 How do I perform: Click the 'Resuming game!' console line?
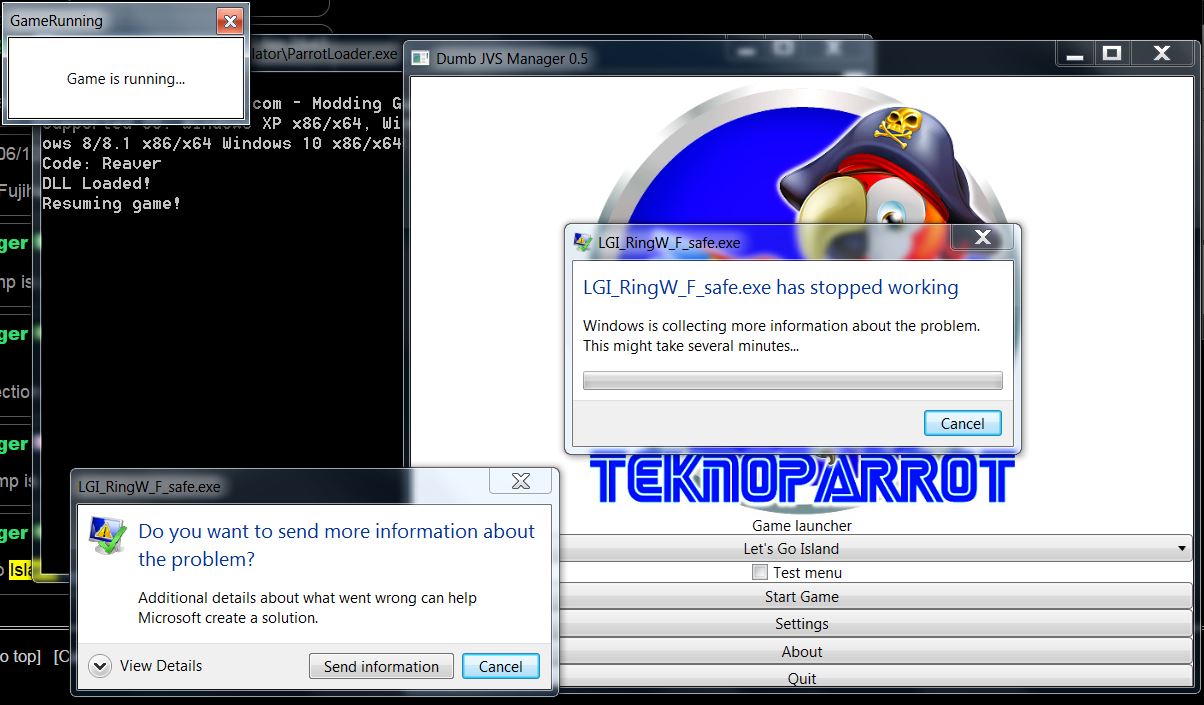click(112, 203)
